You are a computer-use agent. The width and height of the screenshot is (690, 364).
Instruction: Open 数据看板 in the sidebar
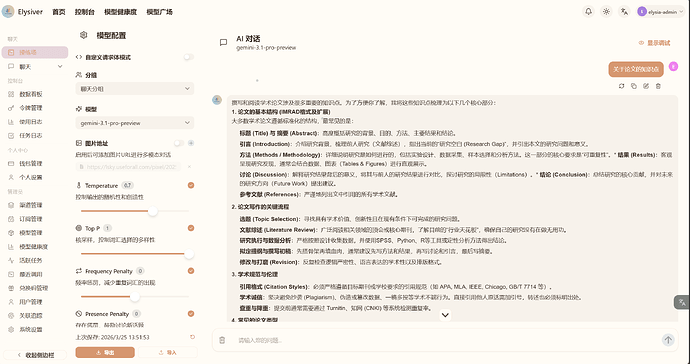(31, 94)
